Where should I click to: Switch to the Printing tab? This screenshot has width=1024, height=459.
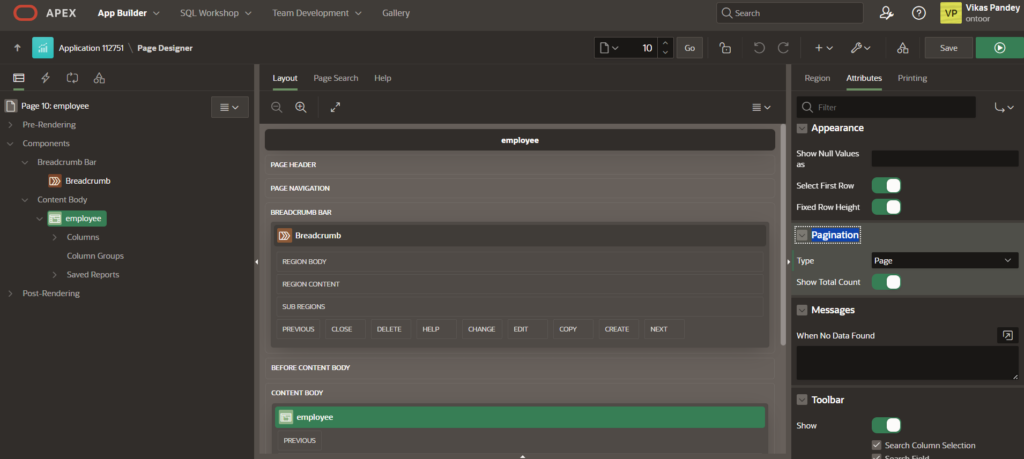[x=911, y=78]
